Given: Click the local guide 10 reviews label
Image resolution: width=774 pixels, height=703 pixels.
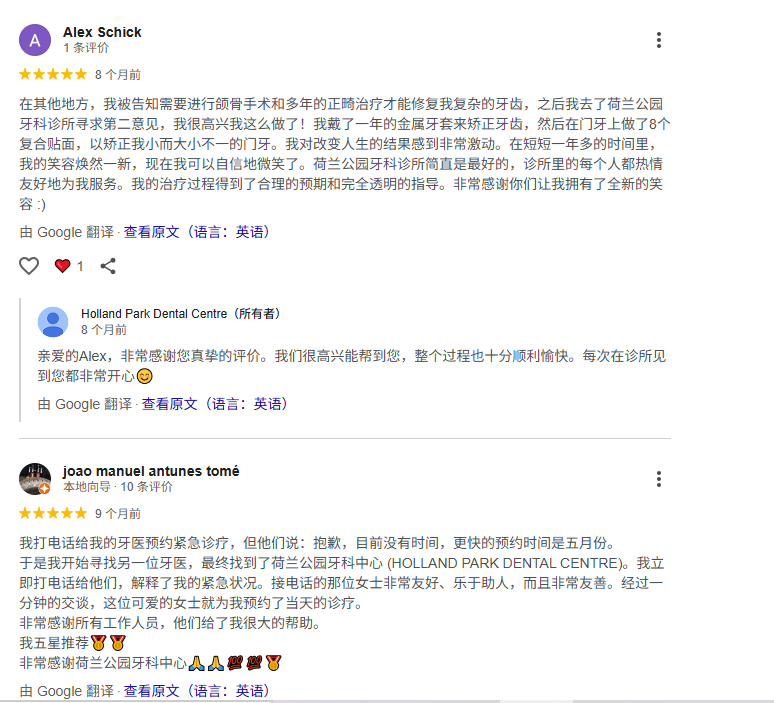Looking at the screenshot, I should (118, 487).
